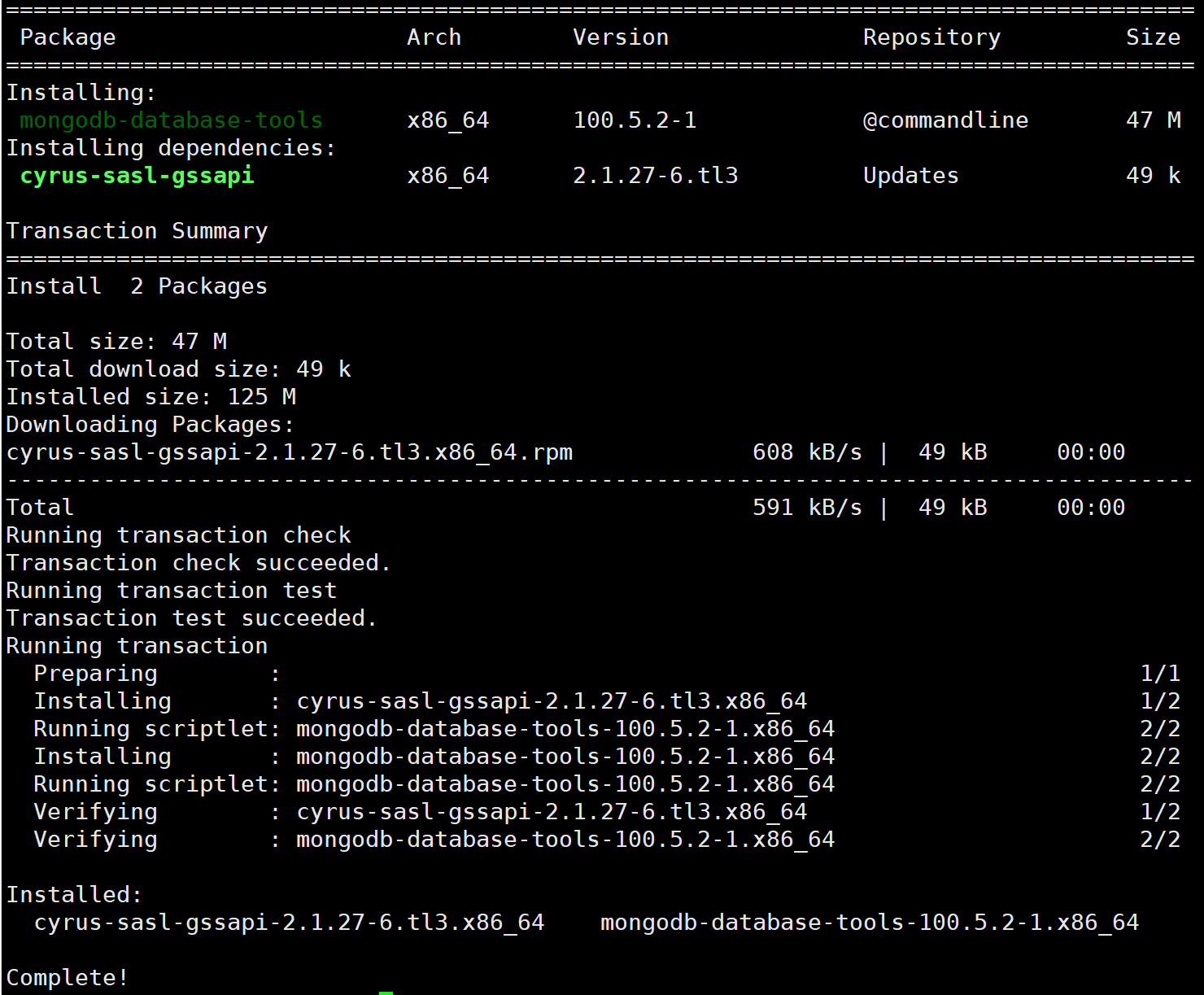Click the bold green 'cyrus-sasl-gssapi' package name
Image resolution: width=1204 pixels, height=995 pixels.
point(137,177)
